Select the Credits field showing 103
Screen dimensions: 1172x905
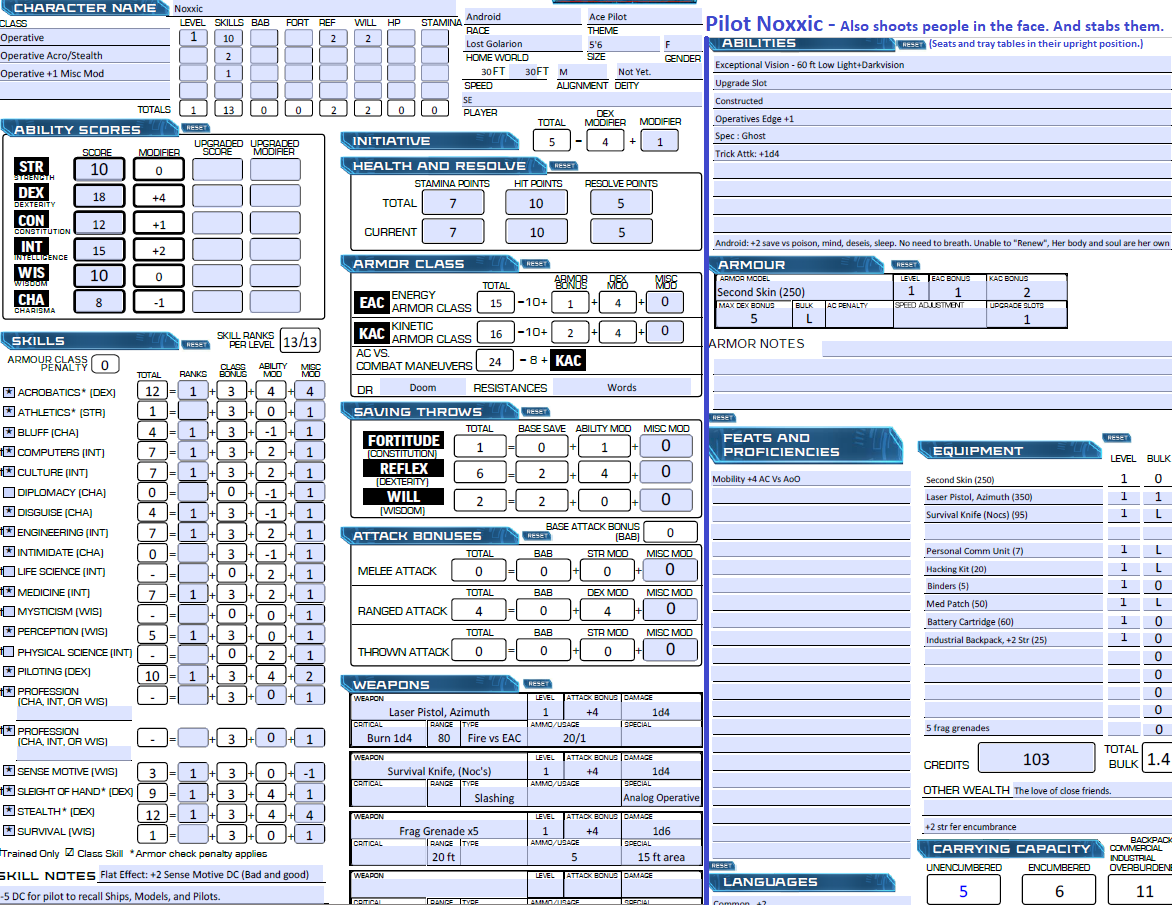click(x=1036, y=759)
